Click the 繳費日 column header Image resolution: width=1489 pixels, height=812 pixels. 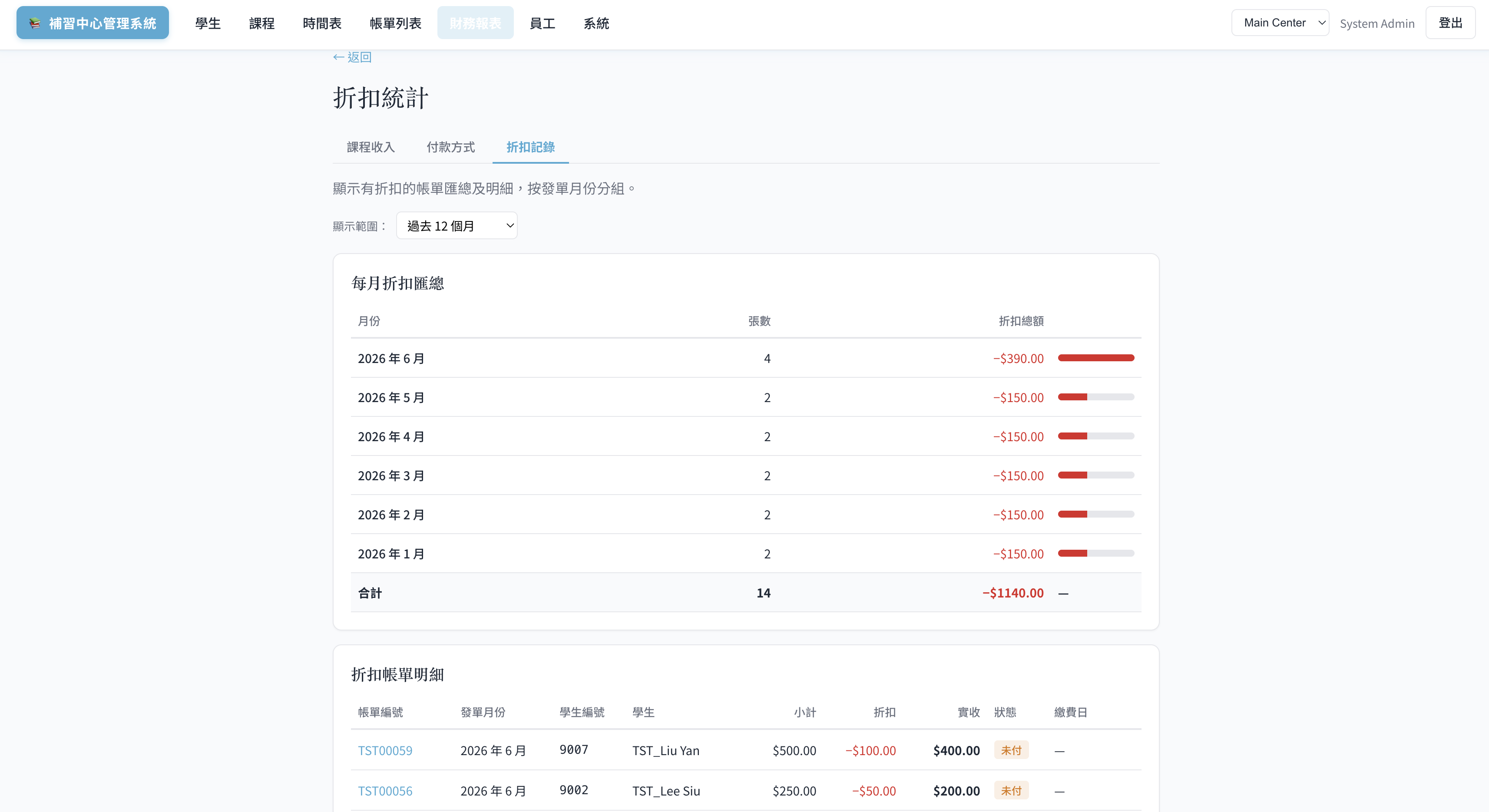[x=1071, y=713]
